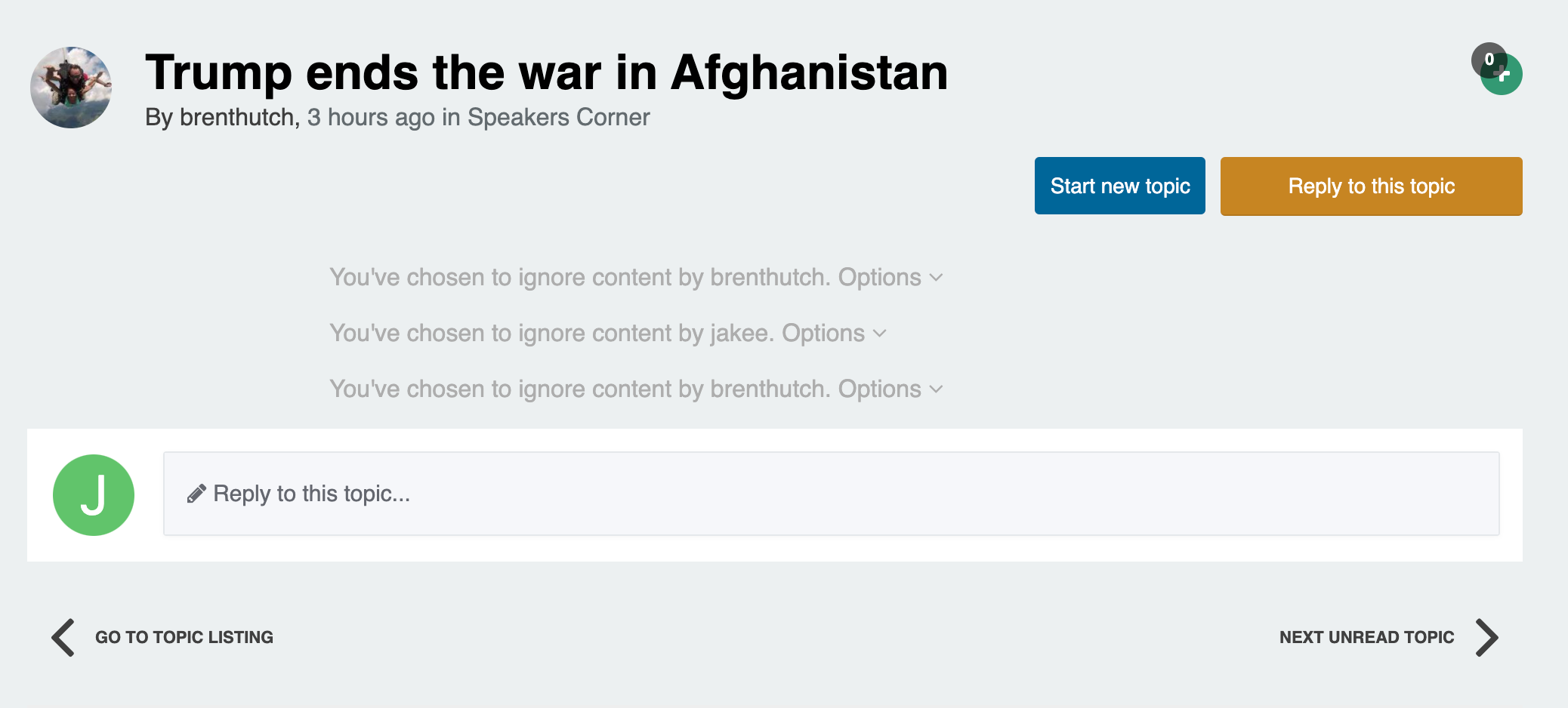Expand Options for jakee's ignored post
The width and height of the screenshot is (1568, 708).
834,333
